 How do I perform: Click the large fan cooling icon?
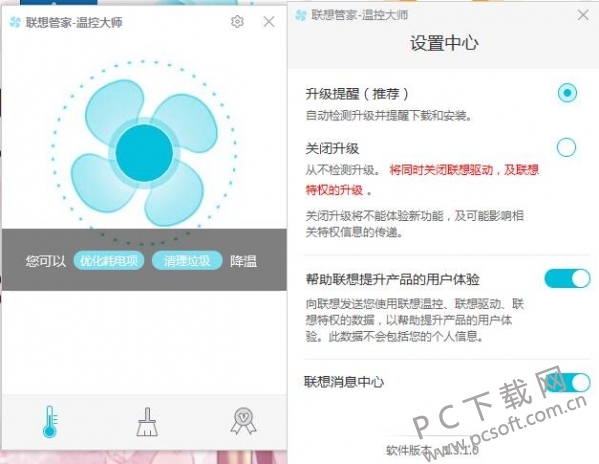click(144, 153)
